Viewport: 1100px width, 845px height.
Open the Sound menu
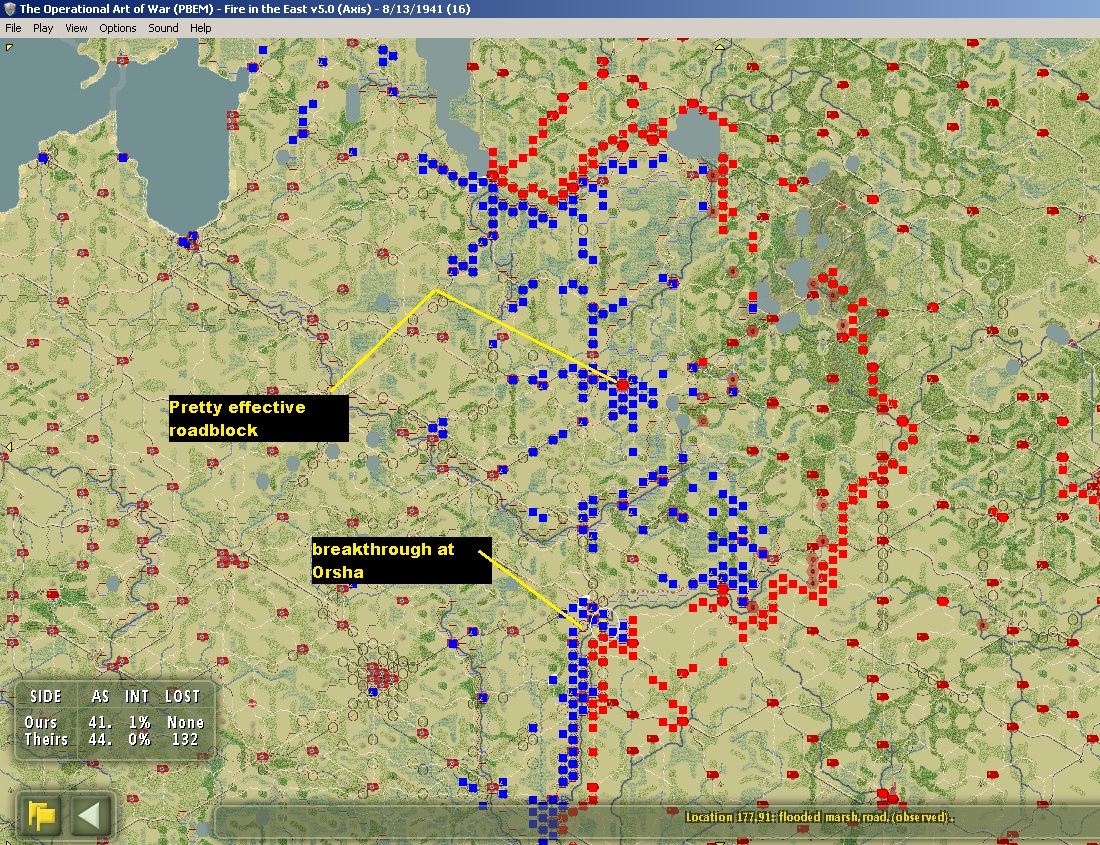[x=163, y=28]
